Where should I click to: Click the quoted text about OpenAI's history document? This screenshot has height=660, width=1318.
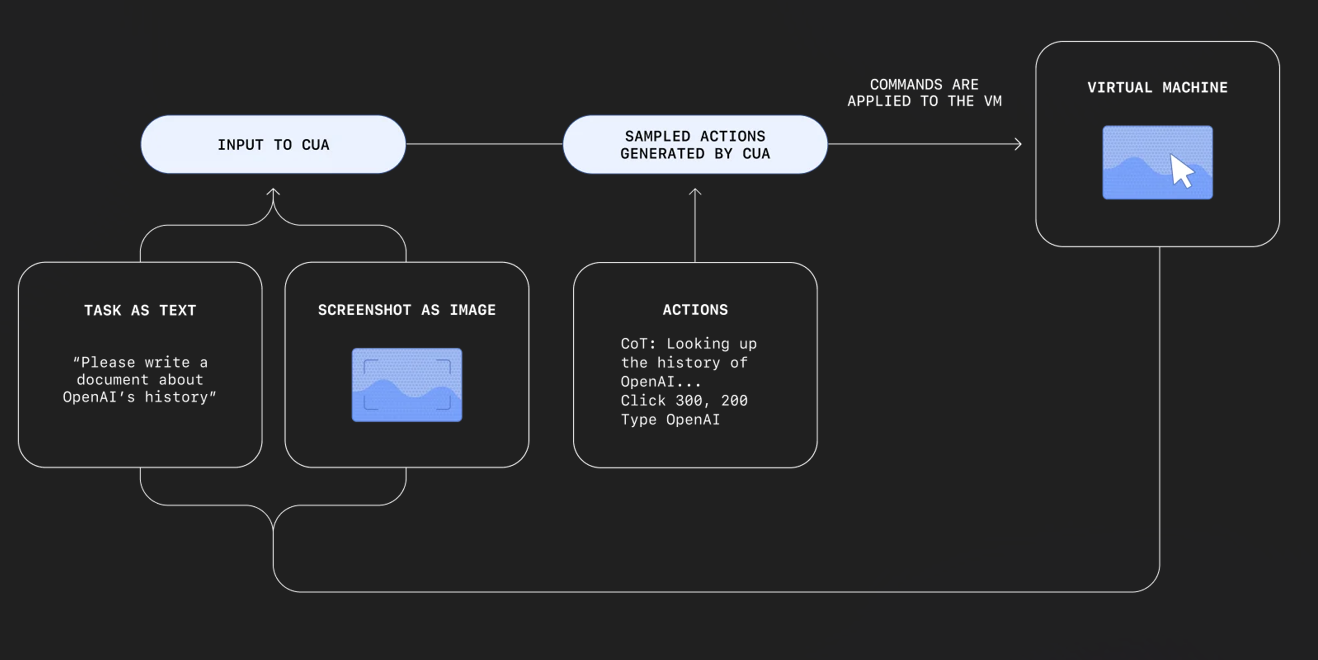[x=140, y=379]
